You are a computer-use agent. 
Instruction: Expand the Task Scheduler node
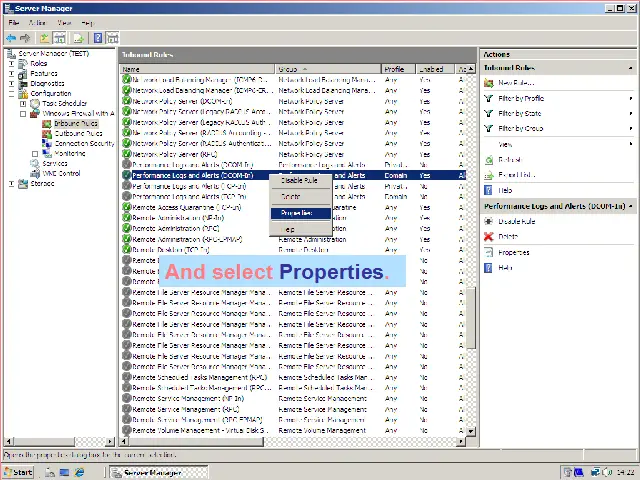pyautogui.click(x=23, y=104)
